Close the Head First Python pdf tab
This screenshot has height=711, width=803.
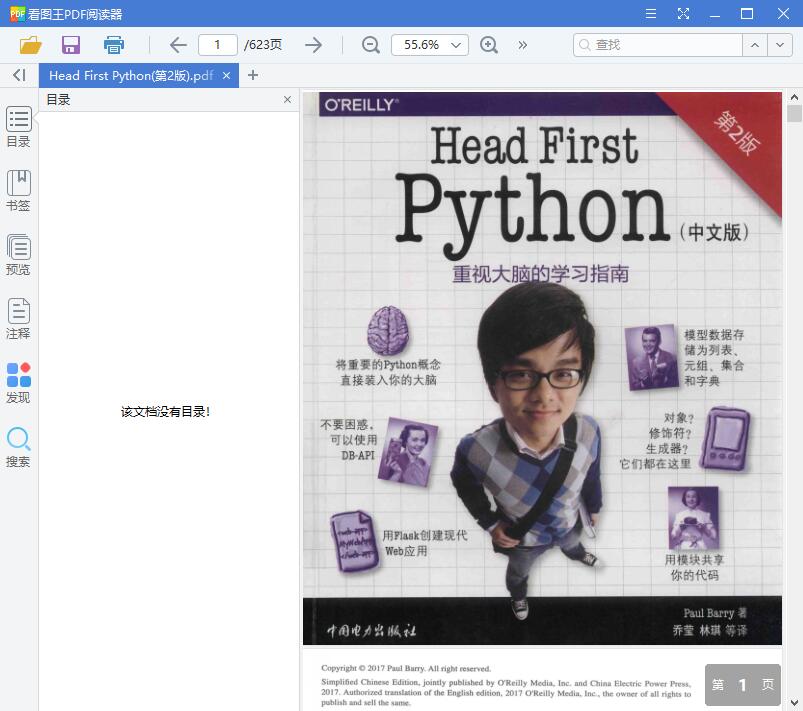click(x=226, y=75)
